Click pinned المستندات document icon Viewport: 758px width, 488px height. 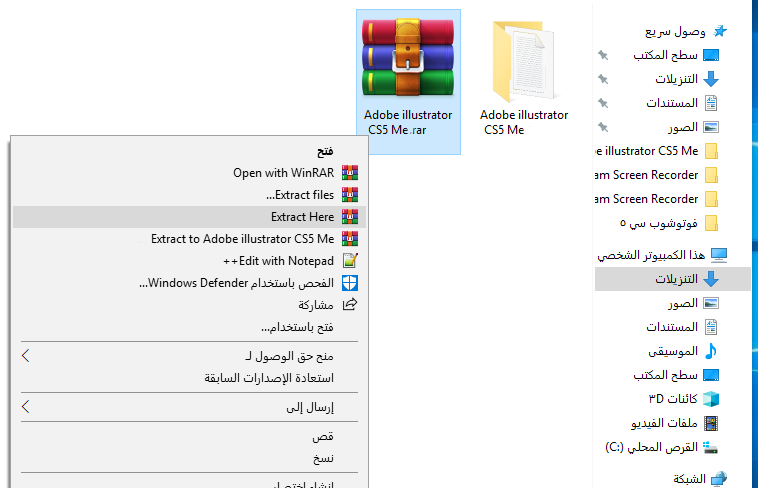pos(711,103)
